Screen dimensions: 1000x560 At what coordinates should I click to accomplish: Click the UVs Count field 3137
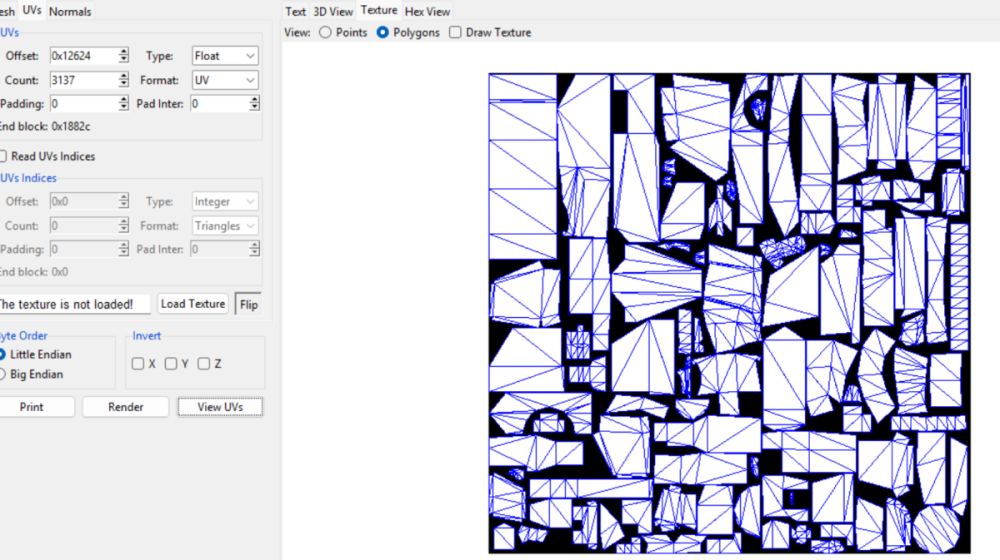84,80
